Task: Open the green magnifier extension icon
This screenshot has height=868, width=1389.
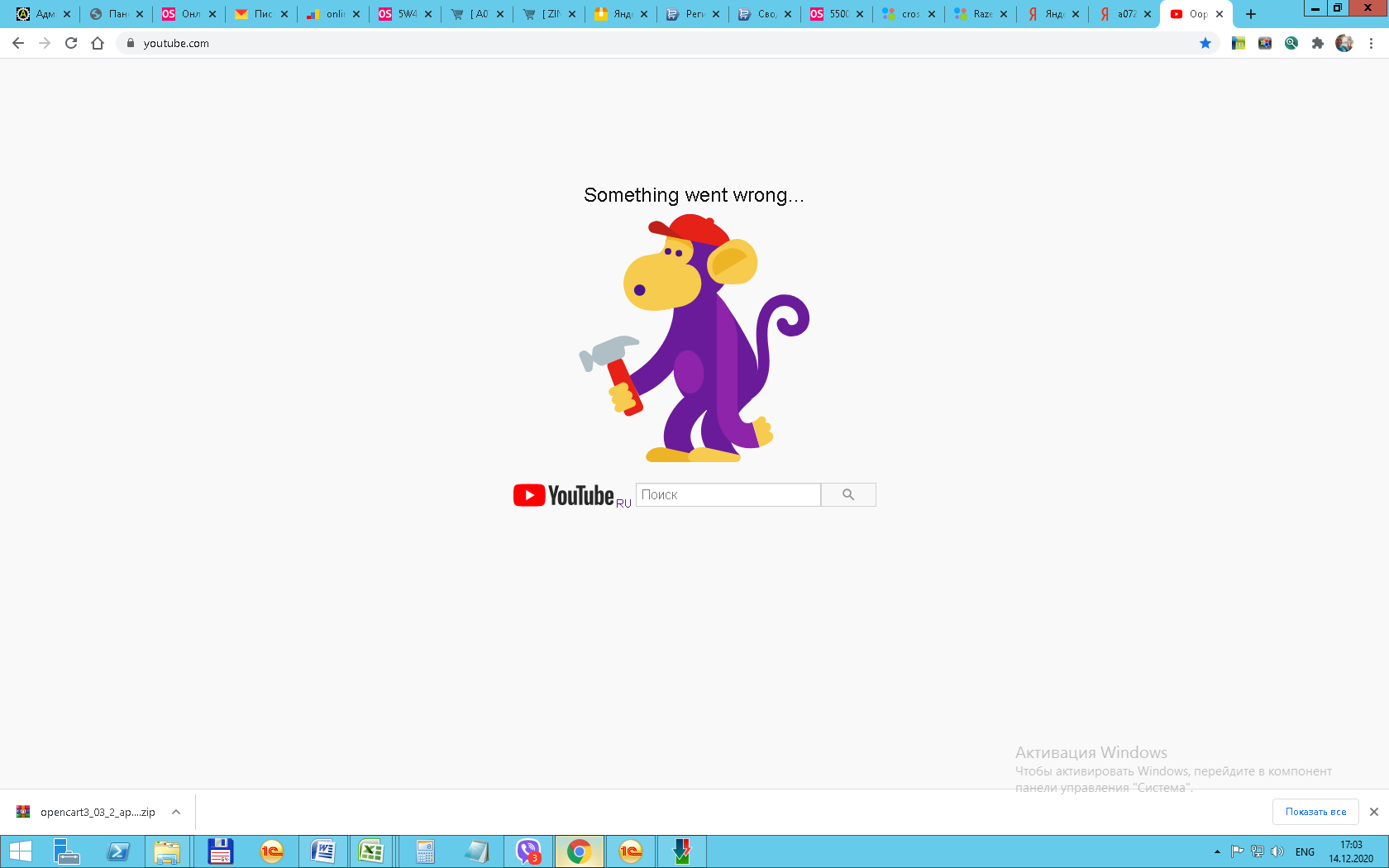Action: [x=1291, y=43]
